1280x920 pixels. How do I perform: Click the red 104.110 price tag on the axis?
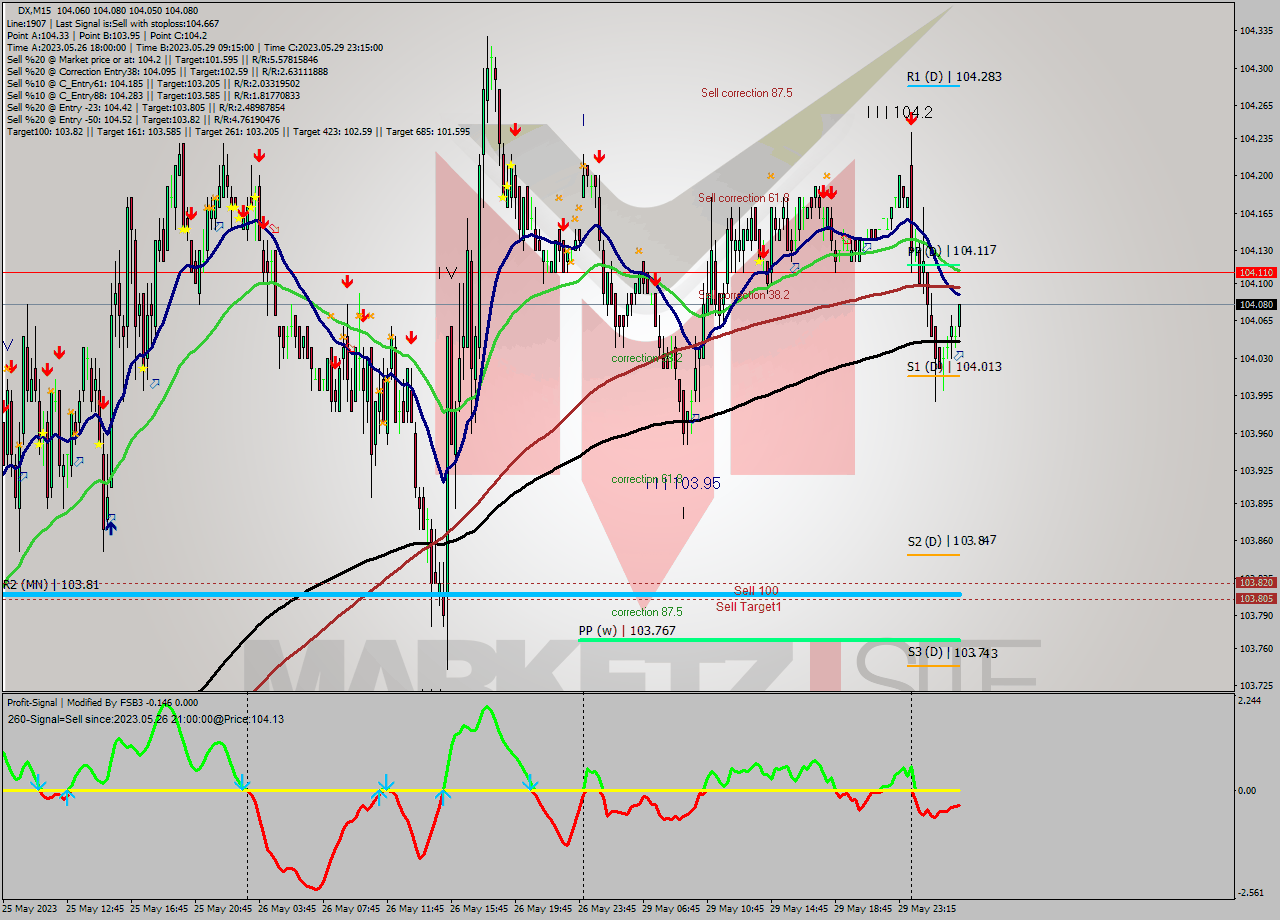pyautogui.click(x=1255, y=272)
